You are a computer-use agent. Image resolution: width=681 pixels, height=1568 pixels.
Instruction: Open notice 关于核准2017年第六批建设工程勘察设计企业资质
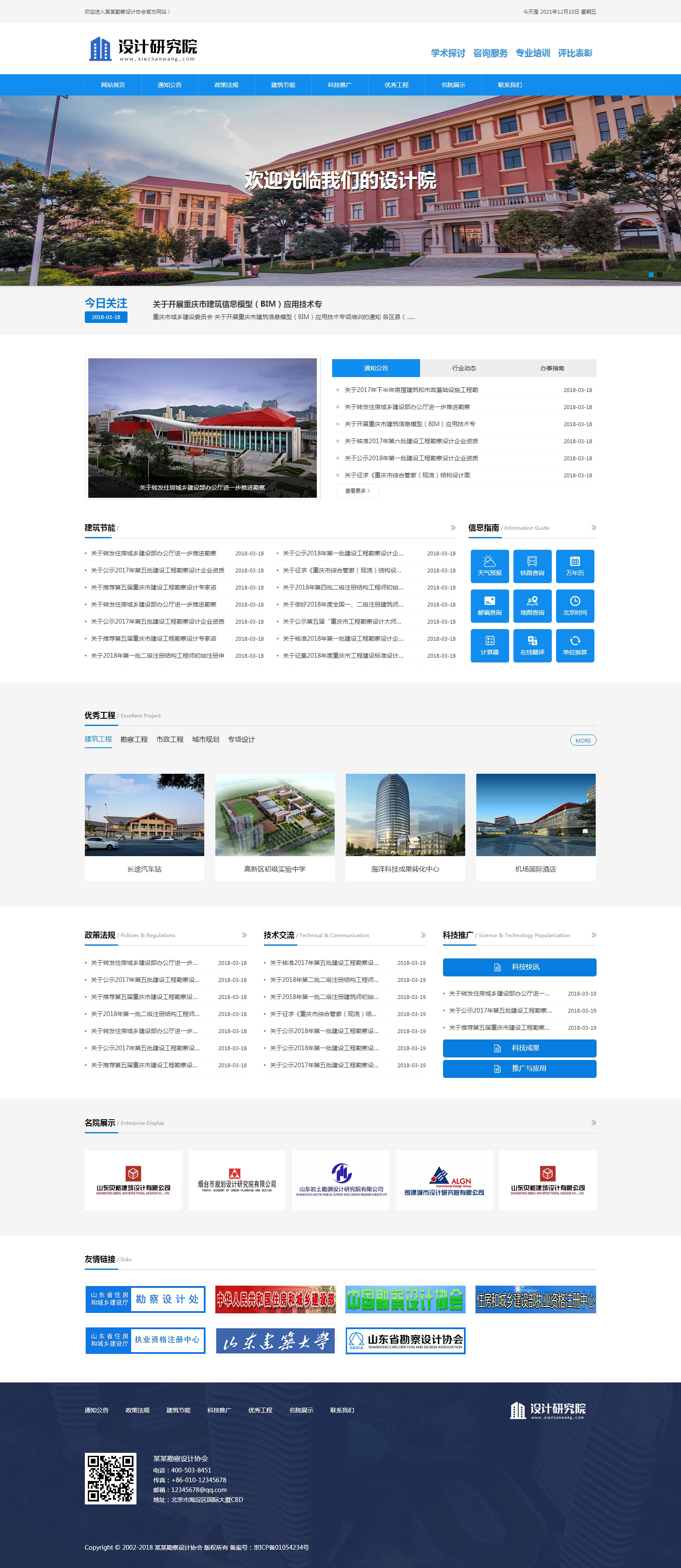click(x=411, y=441)
